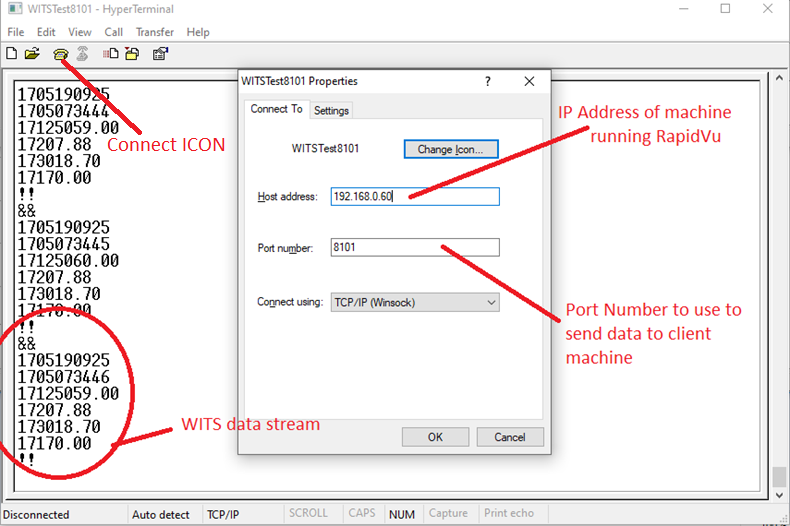Click the New connection toolbar icon
Image resolution: width=790 pixels, height=526 pixels.
(x=12, y=53)
